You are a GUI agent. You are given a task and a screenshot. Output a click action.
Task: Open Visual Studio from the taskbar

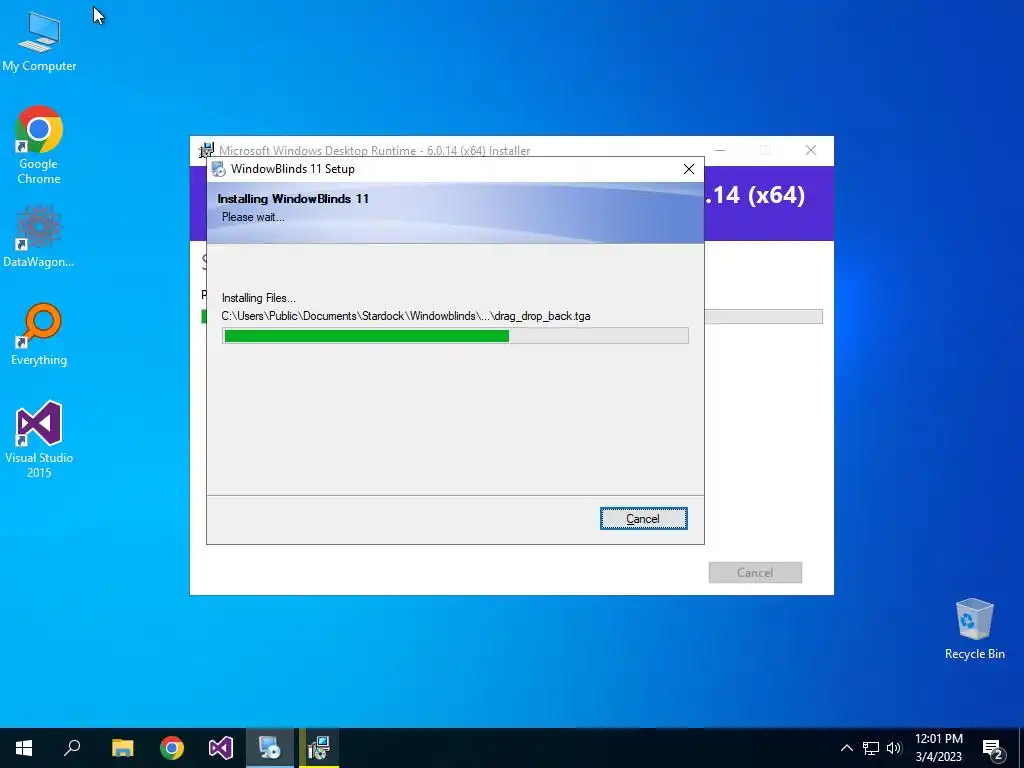click(221, 748)
